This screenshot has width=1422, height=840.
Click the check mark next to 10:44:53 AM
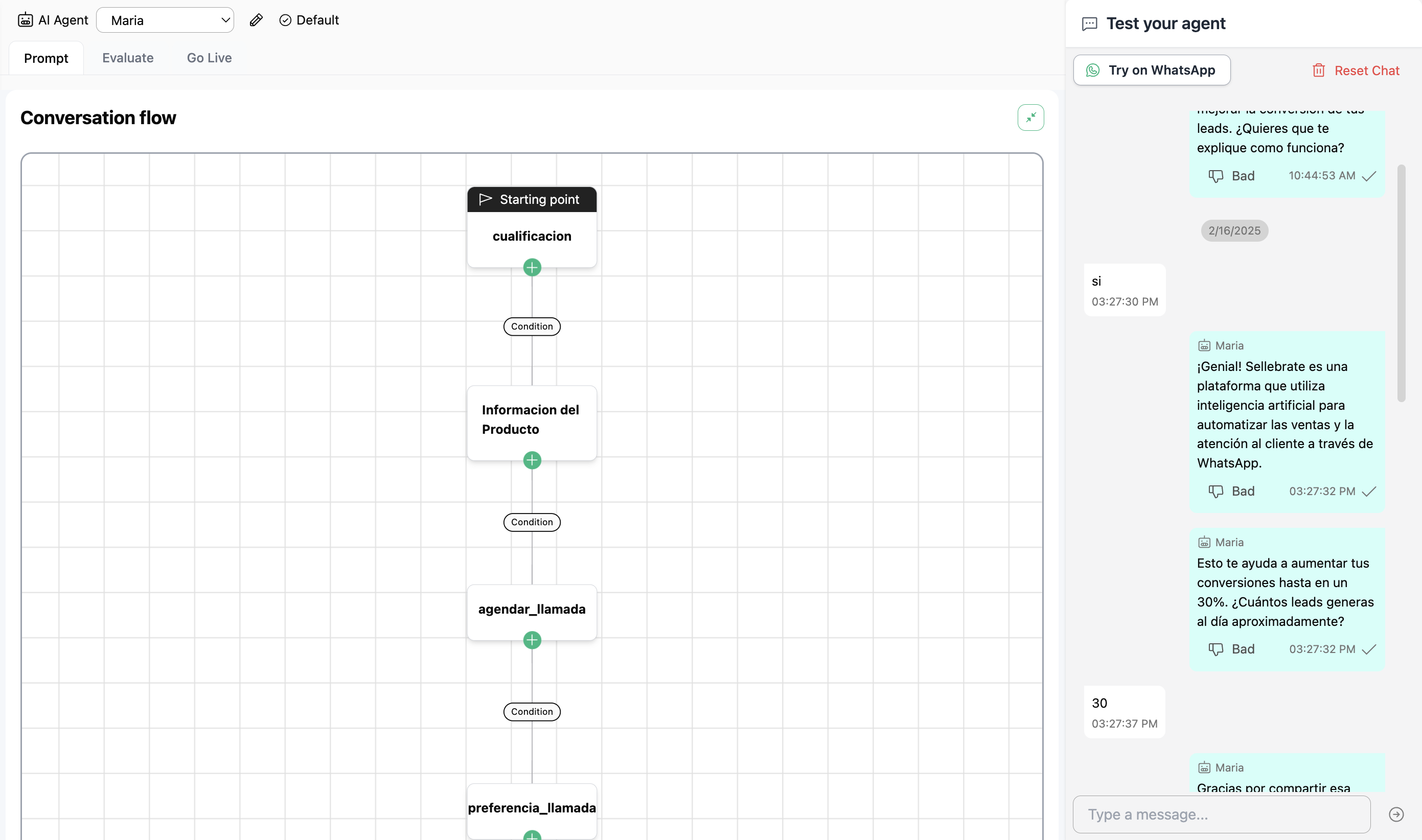1369,176
